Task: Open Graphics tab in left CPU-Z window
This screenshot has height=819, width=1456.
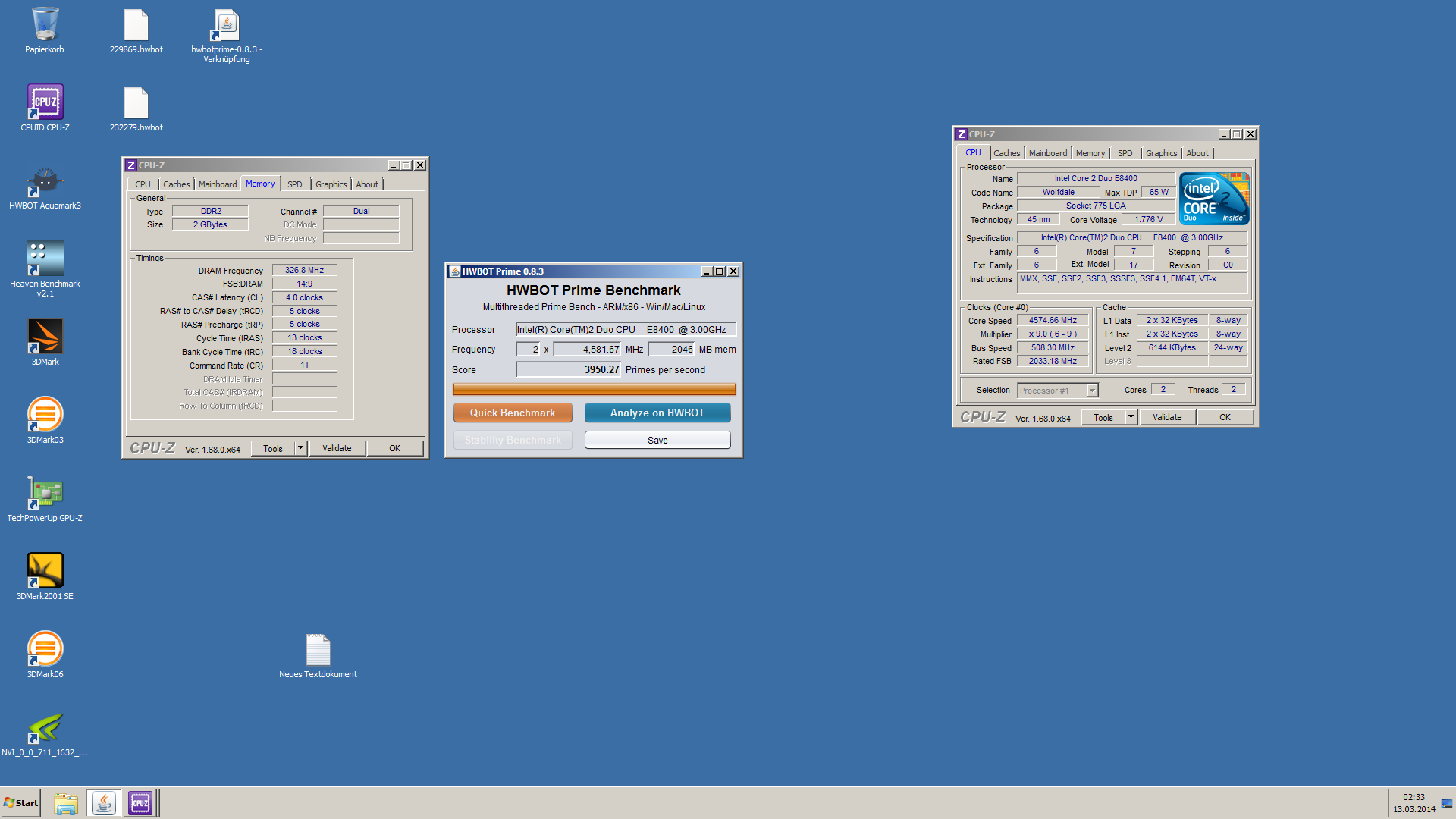Action: tap(331, 184)
